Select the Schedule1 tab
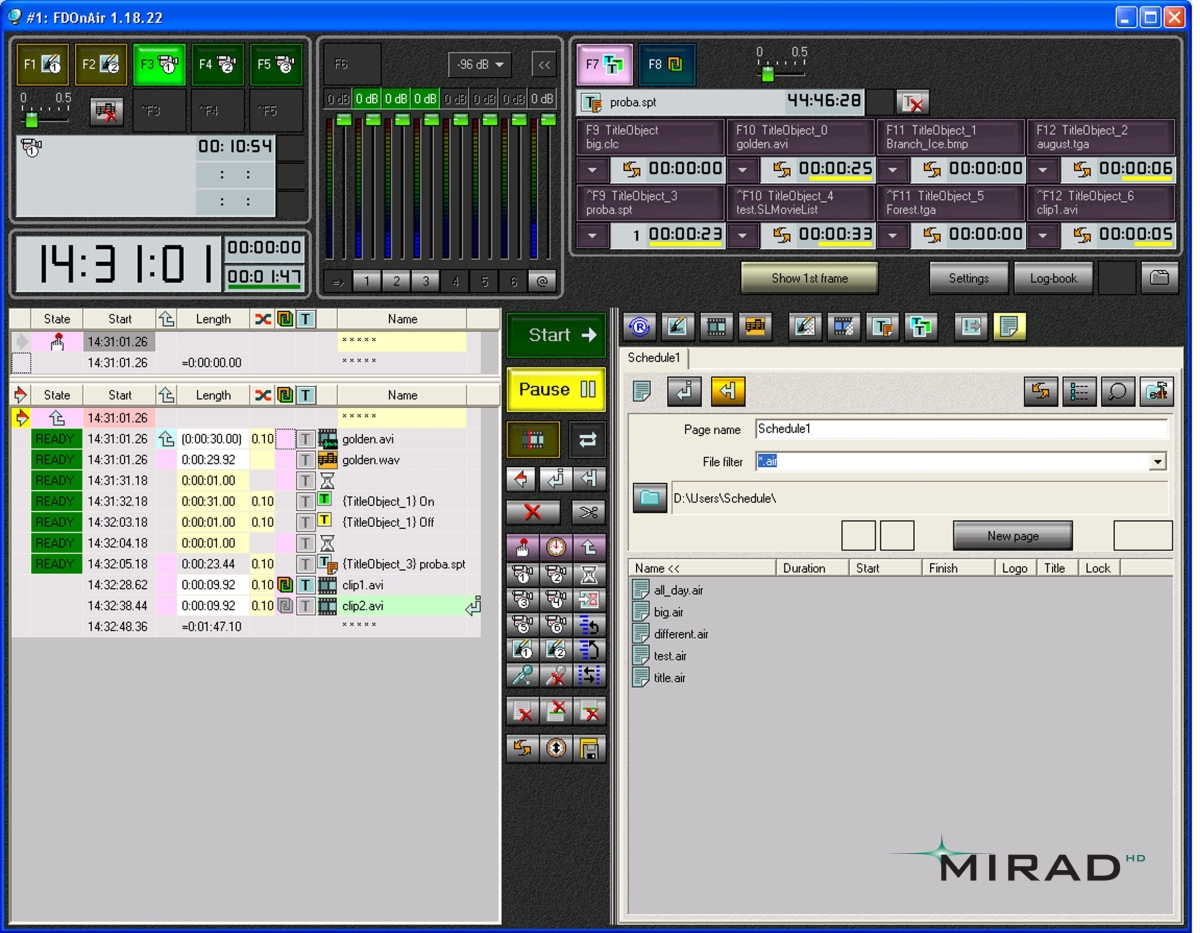The width and height of the screenshot is (1200, 933). 654,358
